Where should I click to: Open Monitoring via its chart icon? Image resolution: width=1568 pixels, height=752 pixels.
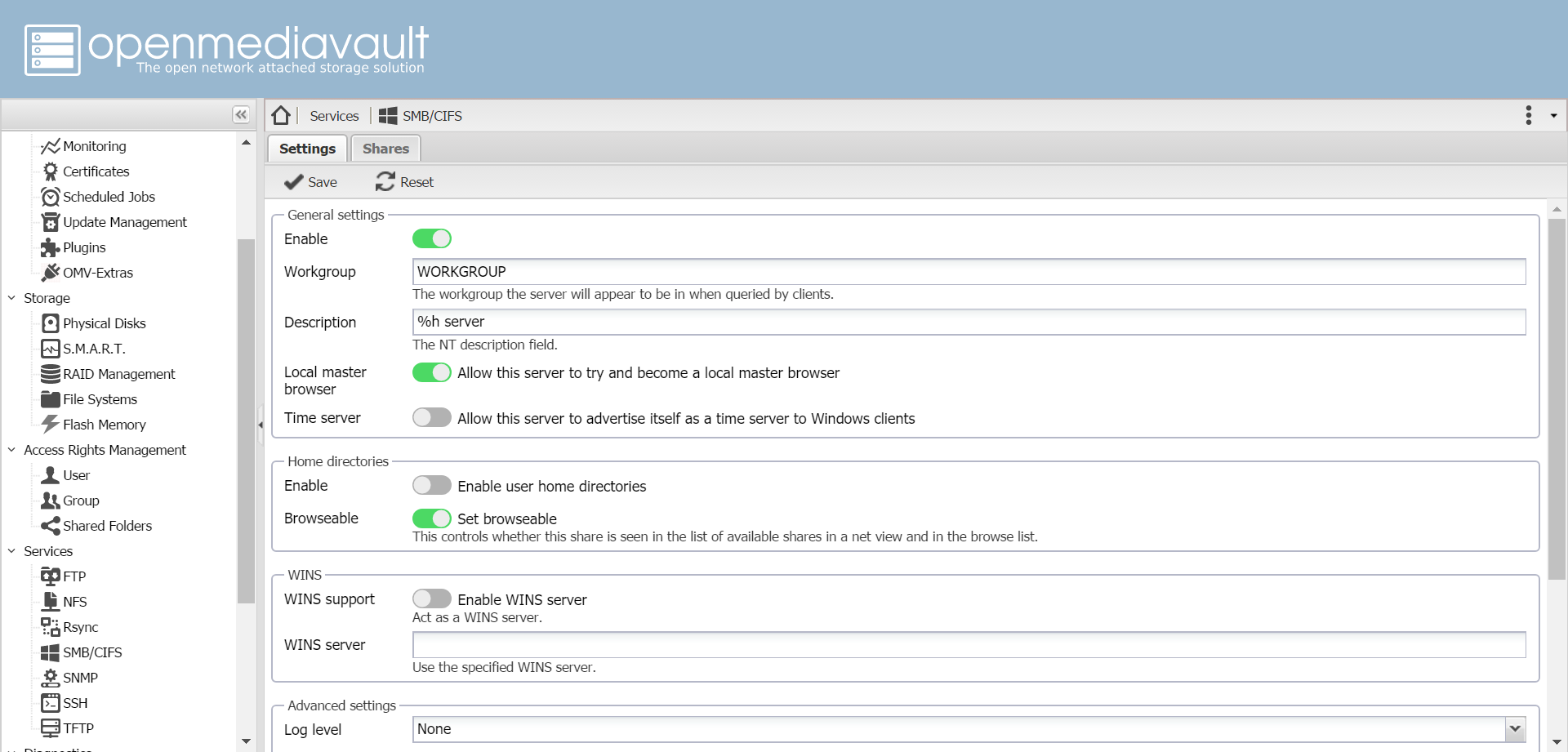(51, 146)
